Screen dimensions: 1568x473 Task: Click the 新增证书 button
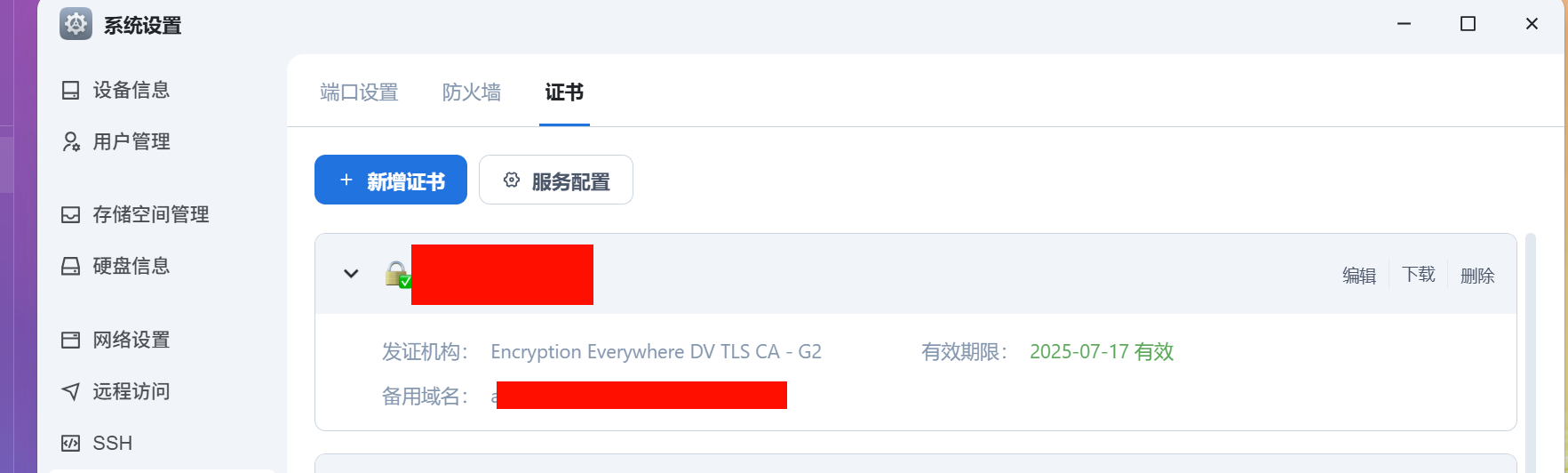pos(391,180)
